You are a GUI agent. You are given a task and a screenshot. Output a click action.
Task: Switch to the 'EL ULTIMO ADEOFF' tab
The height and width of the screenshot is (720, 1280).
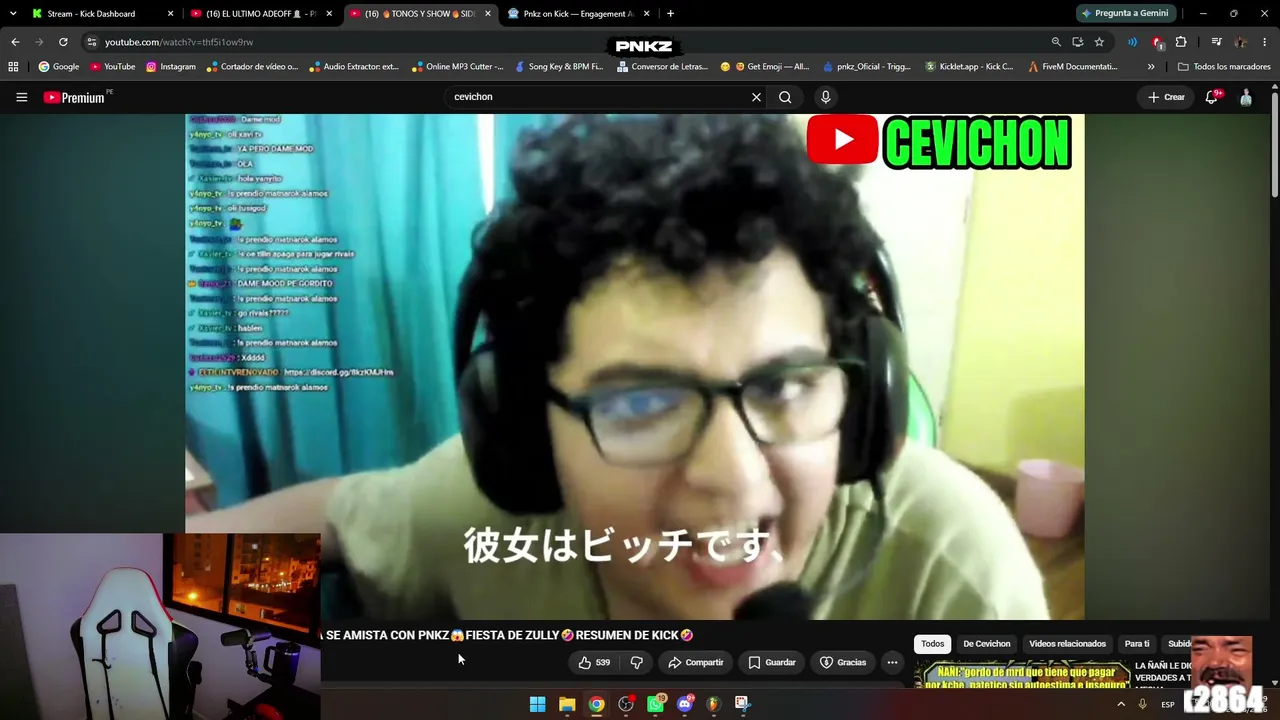tap(261, 14)
